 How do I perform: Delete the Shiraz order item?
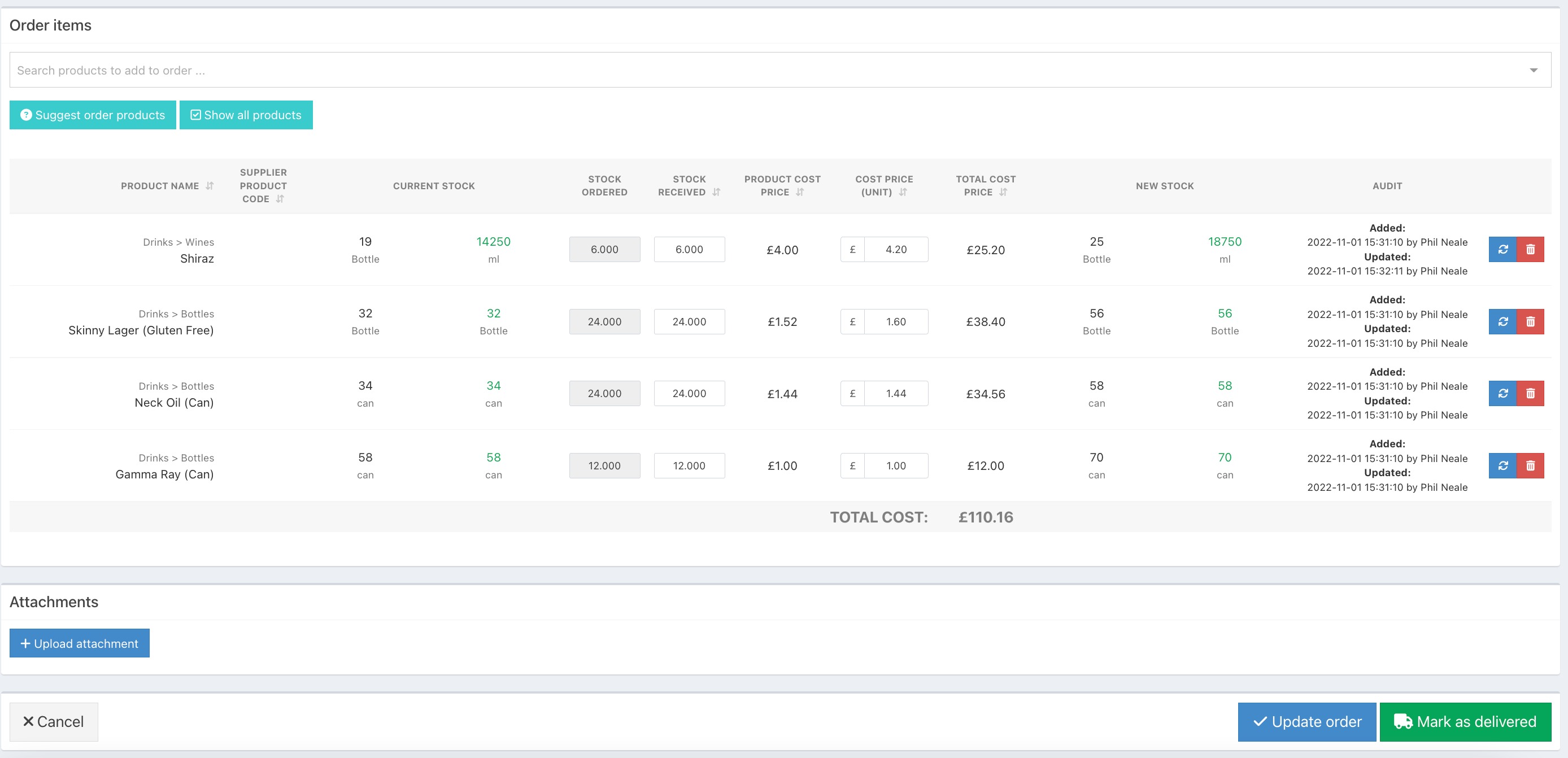coord(1530,250)
